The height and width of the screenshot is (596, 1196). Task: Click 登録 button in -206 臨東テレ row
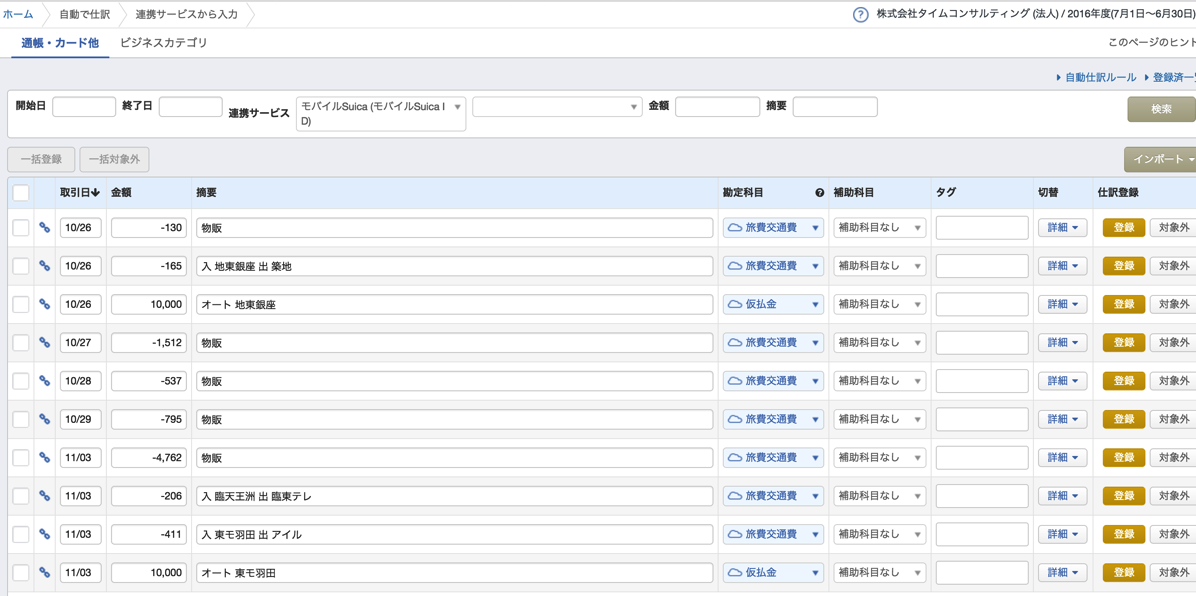tap(1124, 496)
